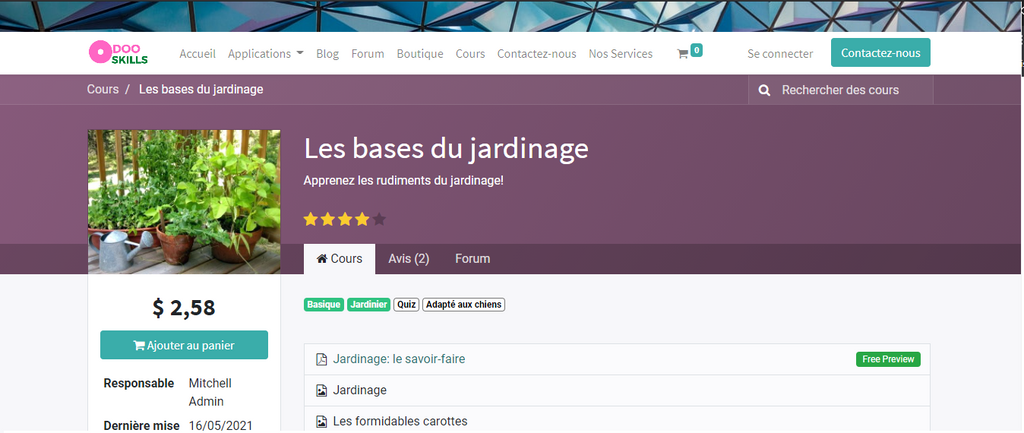1024x433 pixels.
Task: Expand the Applications dropdown menu
Action: tap(265, 54)
